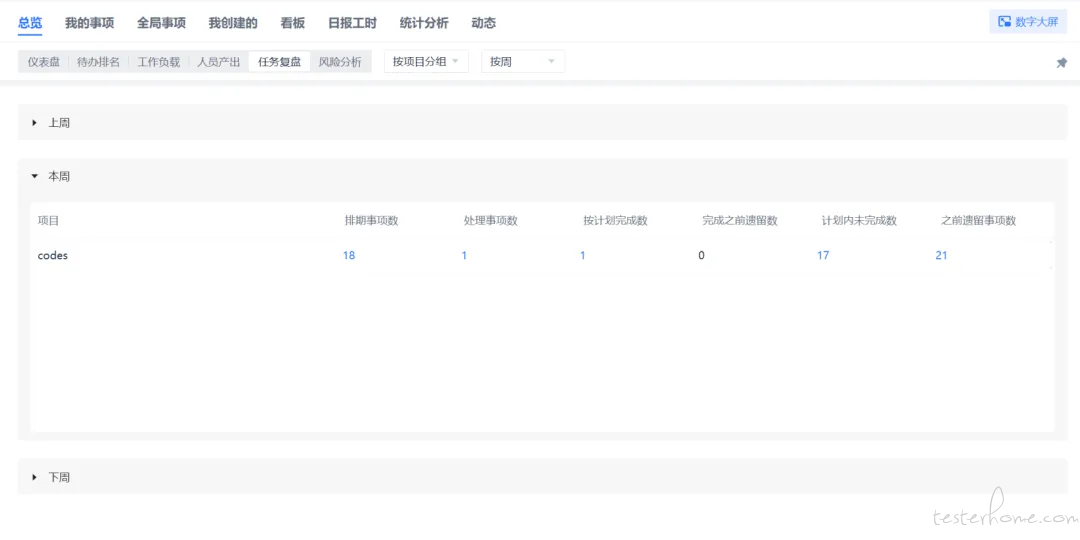This screenshot has height=540, width=1080.
Task: Open the 统计分析 tab
Action: pos(424,23)
